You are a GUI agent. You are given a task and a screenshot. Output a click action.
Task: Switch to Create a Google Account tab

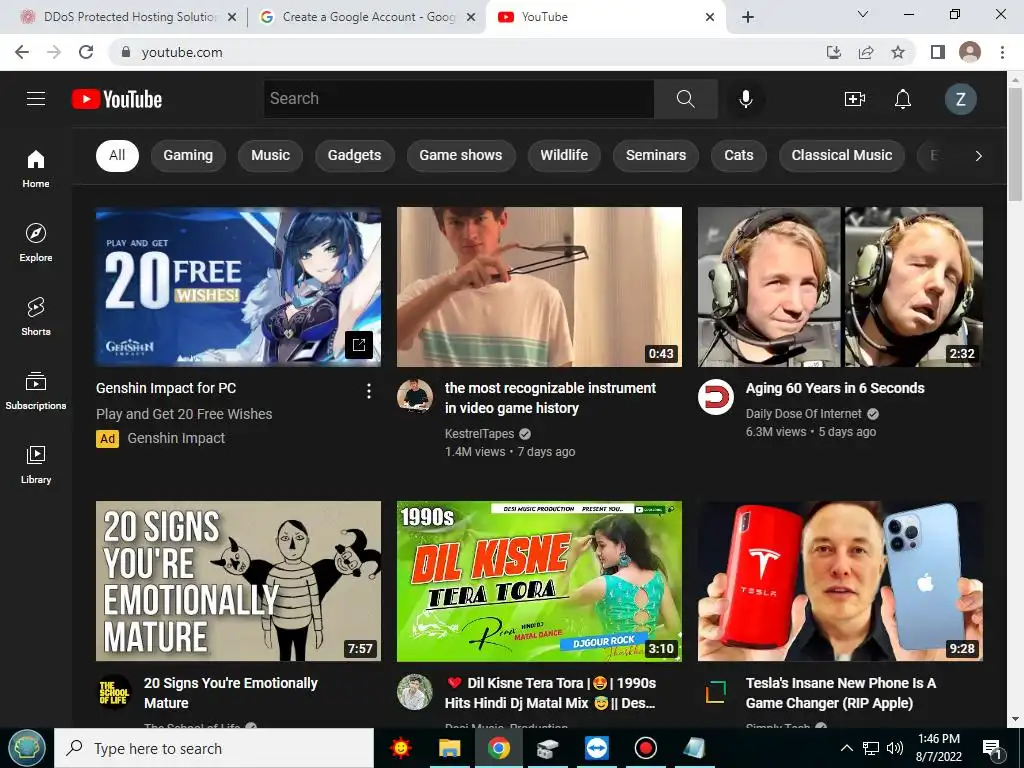[x=366, y=17]
